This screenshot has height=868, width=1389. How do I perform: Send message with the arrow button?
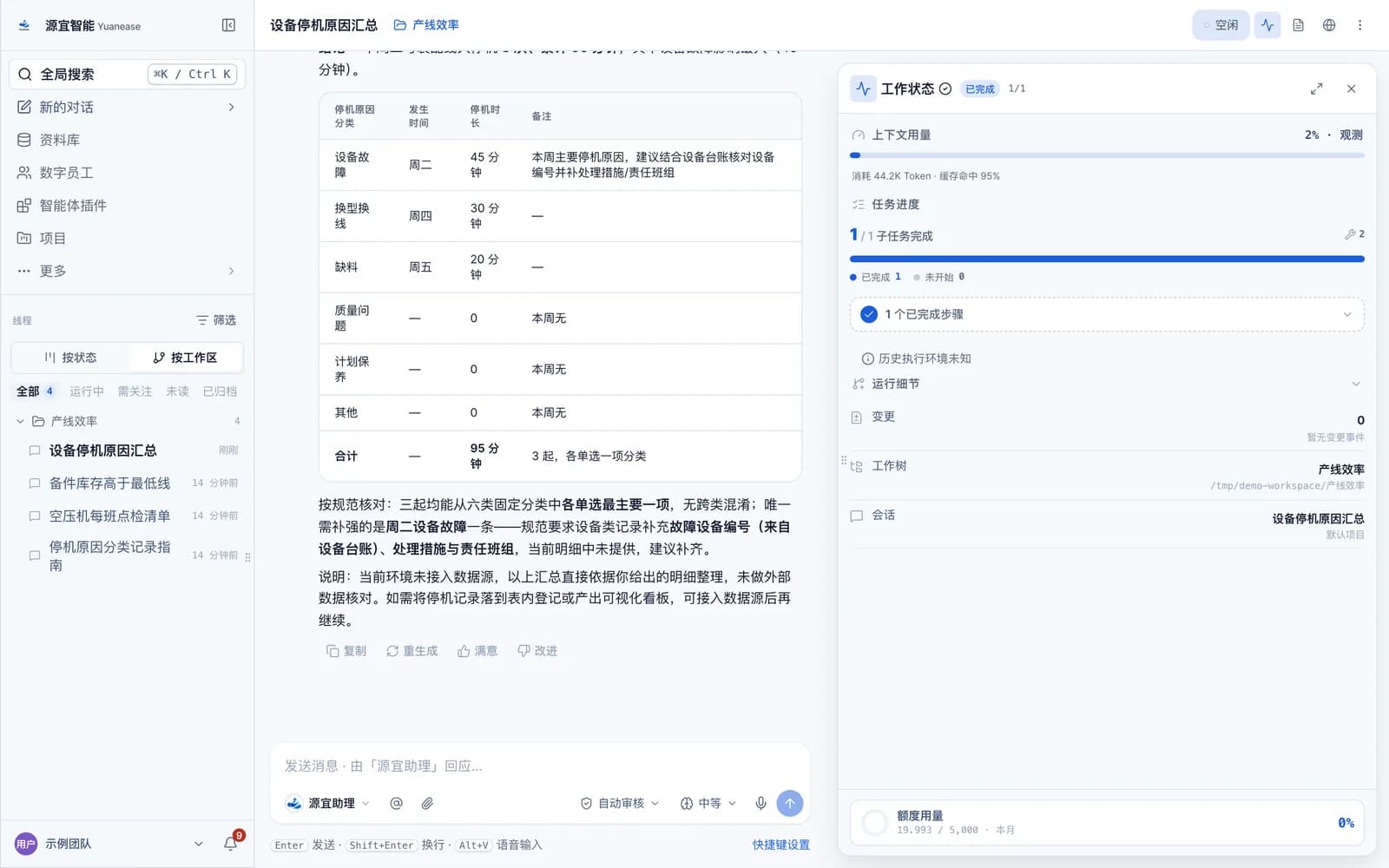[790, 804]
